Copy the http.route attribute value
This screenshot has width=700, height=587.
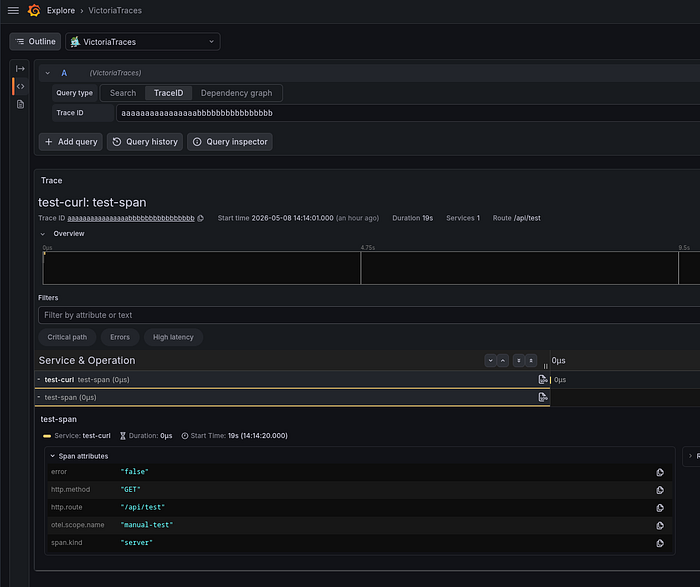click(660, 508)
